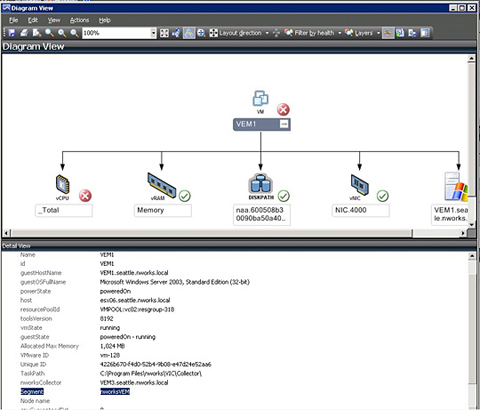Image resolution: width=480 pixels, height=410 pixels.
Task: Click the Filter by health icon
Action: pyautogui.click(x=289, y=33)
